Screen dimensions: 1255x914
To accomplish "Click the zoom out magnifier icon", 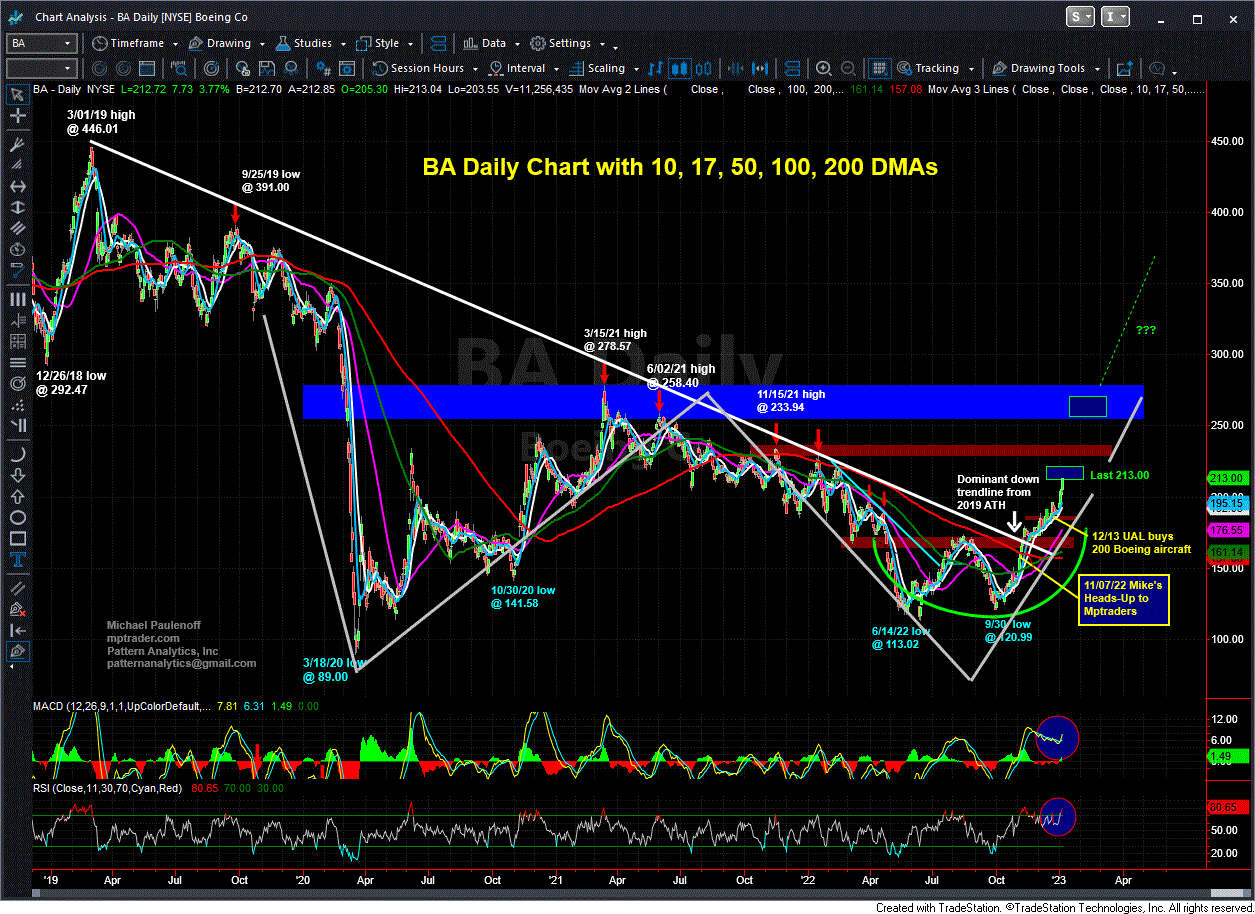I will (848, 68).
